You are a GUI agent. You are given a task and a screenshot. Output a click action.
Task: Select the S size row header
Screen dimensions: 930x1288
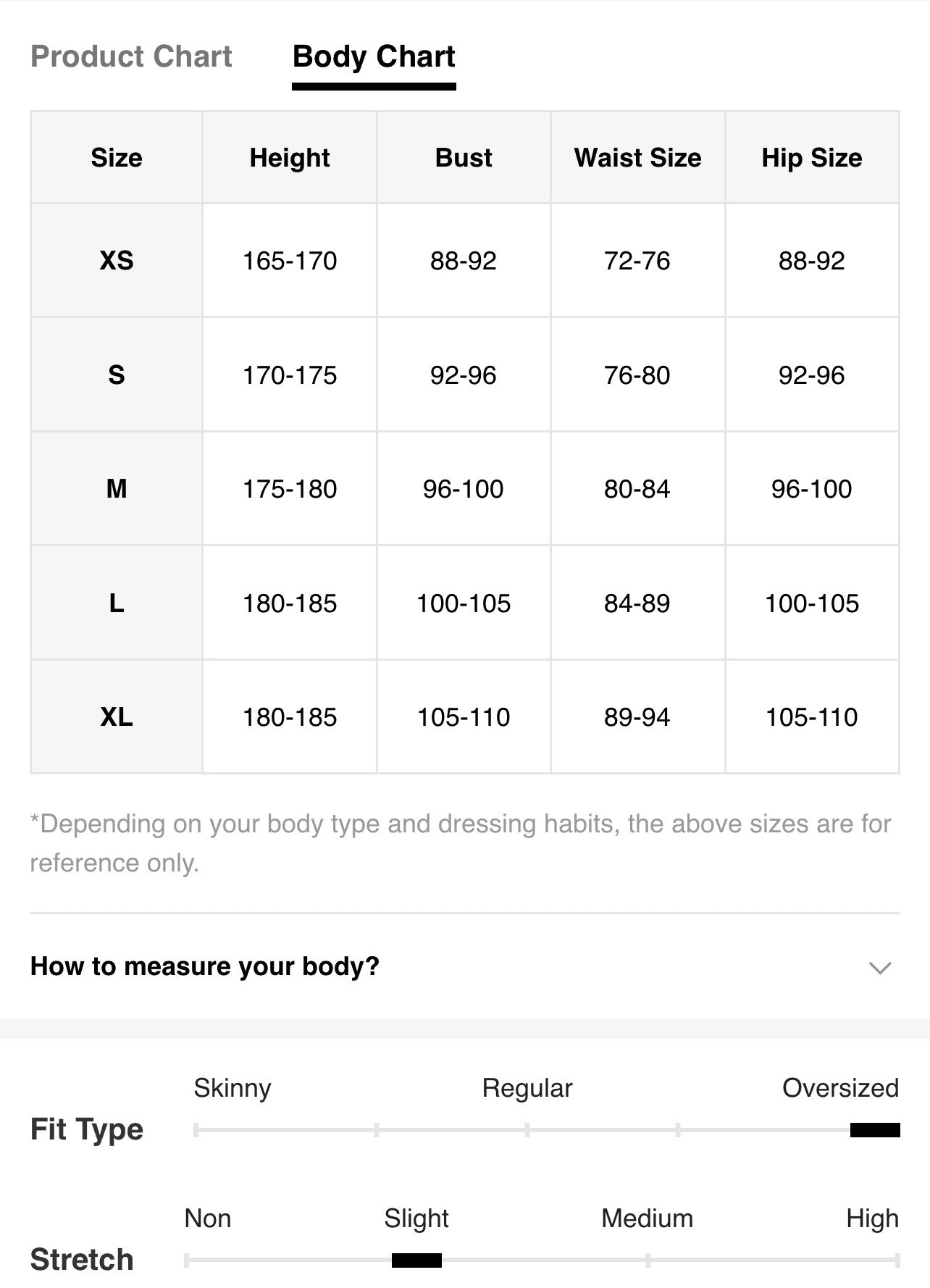pyautogui.click(x=117, y=375)
